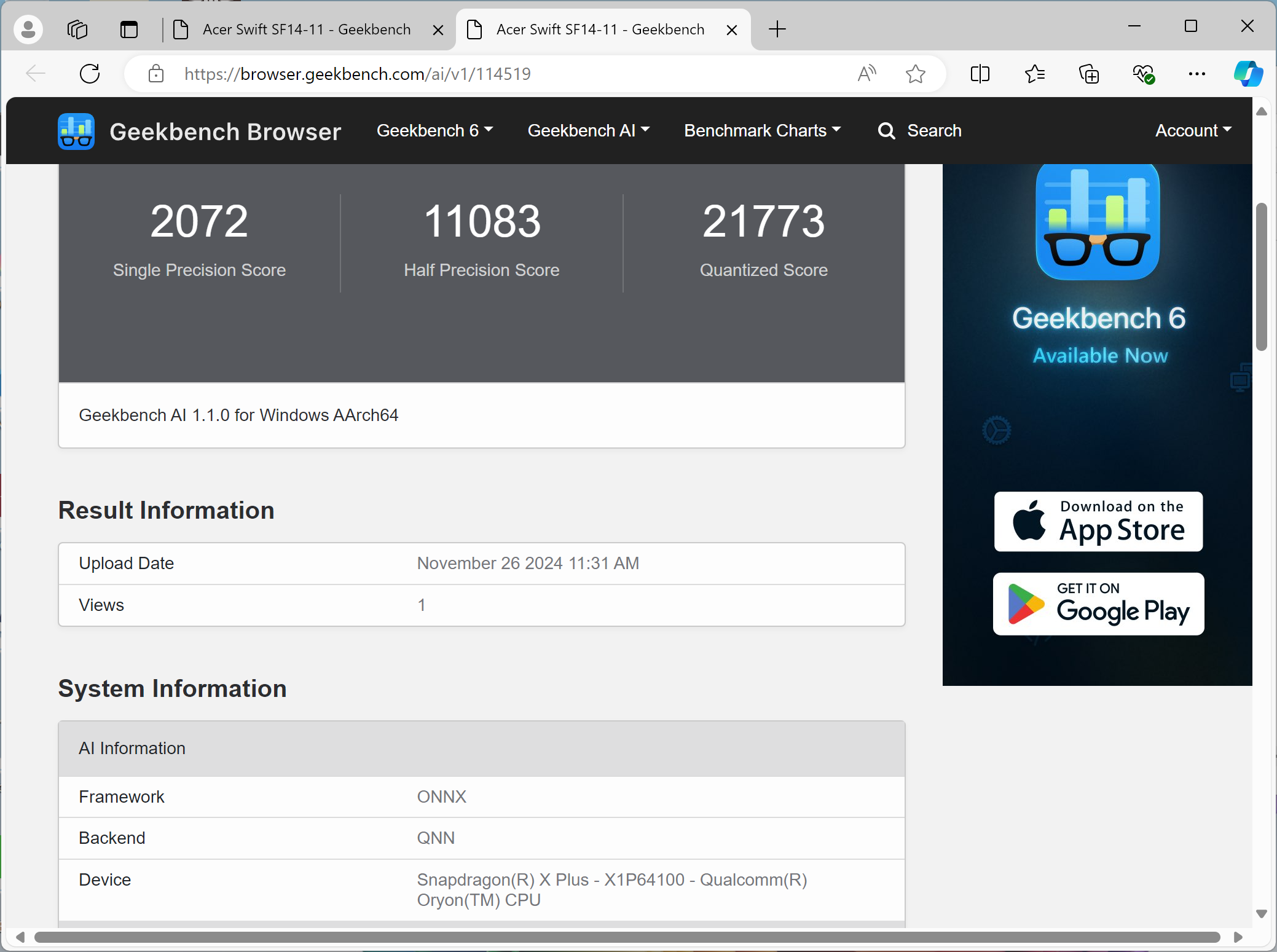
Task: Open the Favorites list icon
Action: [1034, 74]
